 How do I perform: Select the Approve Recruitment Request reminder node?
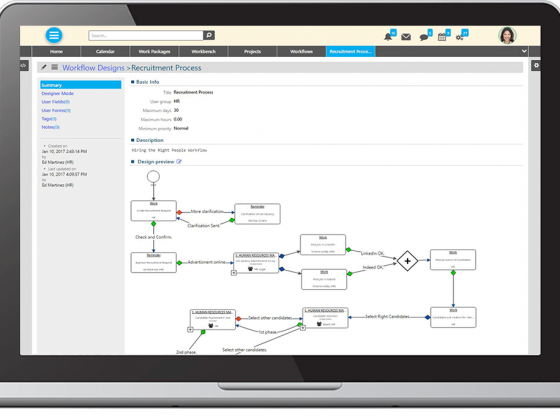(154, 262)
